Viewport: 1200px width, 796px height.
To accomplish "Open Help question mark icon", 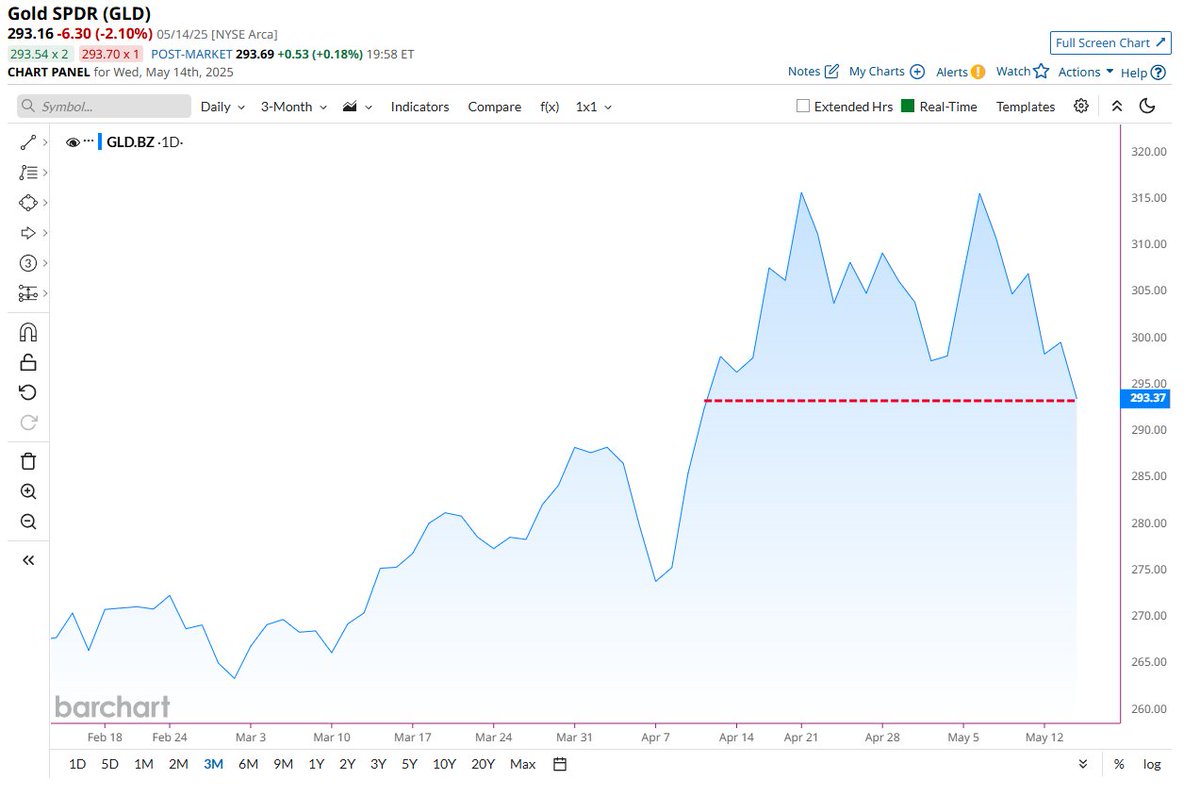I will click(1158, 72).
